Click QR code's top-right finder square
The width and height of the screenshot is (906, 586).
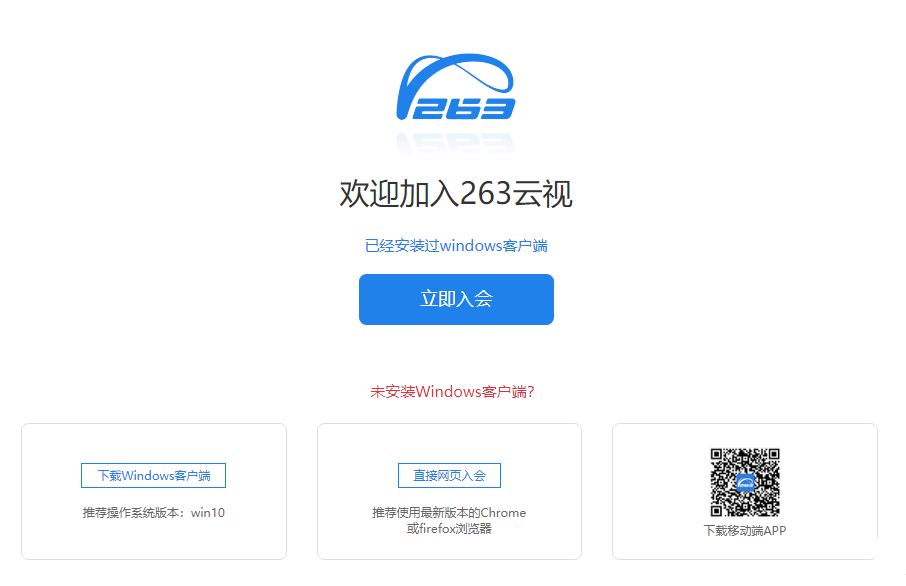click(x=774, y=454)
